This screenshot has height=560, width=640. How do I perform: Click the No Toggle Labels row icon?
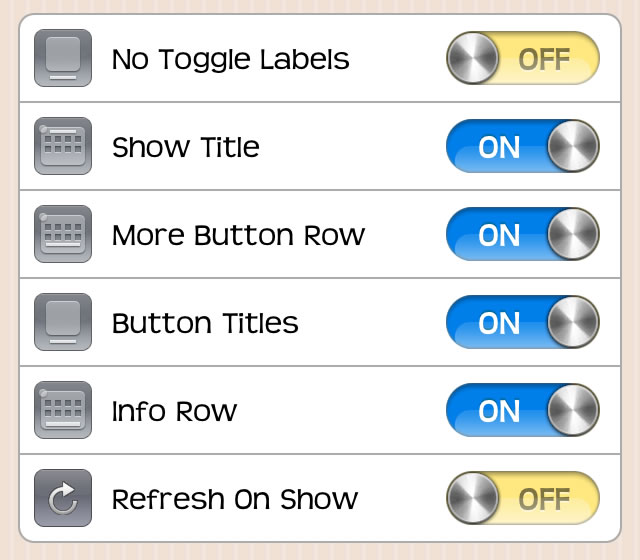click(x=63, y=58)
